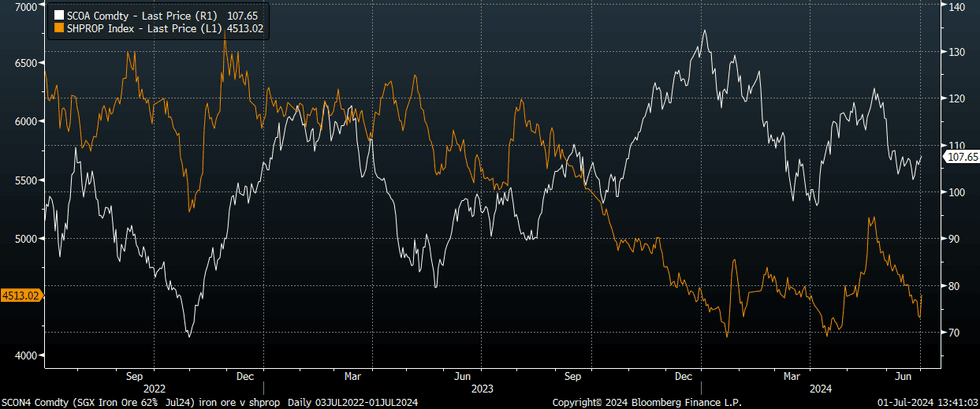This screenshot has height=409, width=980.
Task: Select the SHPROP Index legend label
Action: point(152,29)
